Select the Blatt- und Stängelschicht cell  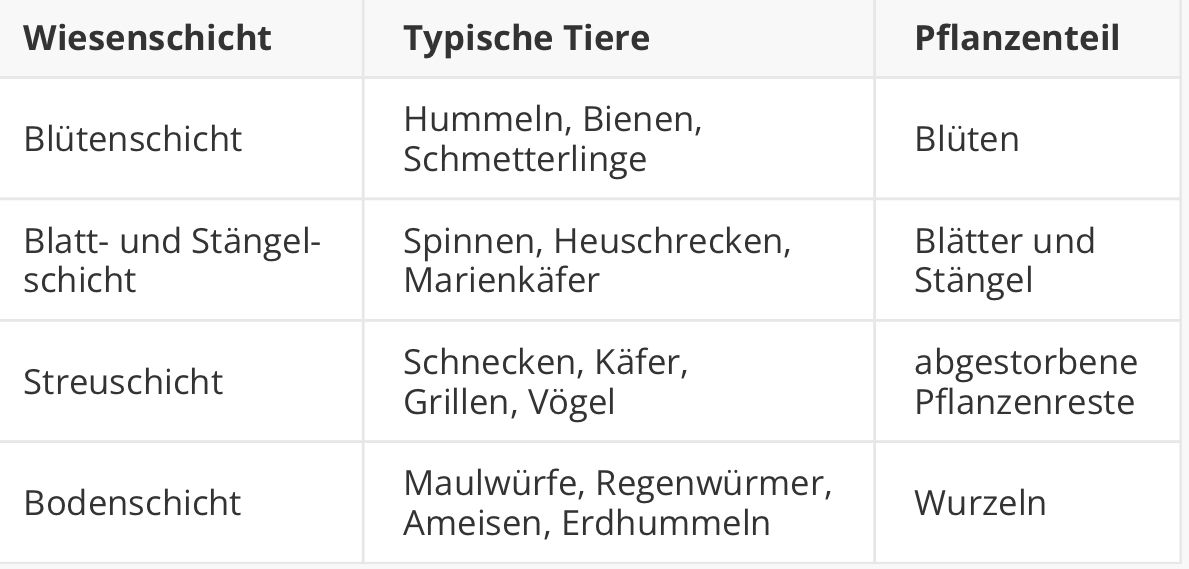[x=181, y=259]
